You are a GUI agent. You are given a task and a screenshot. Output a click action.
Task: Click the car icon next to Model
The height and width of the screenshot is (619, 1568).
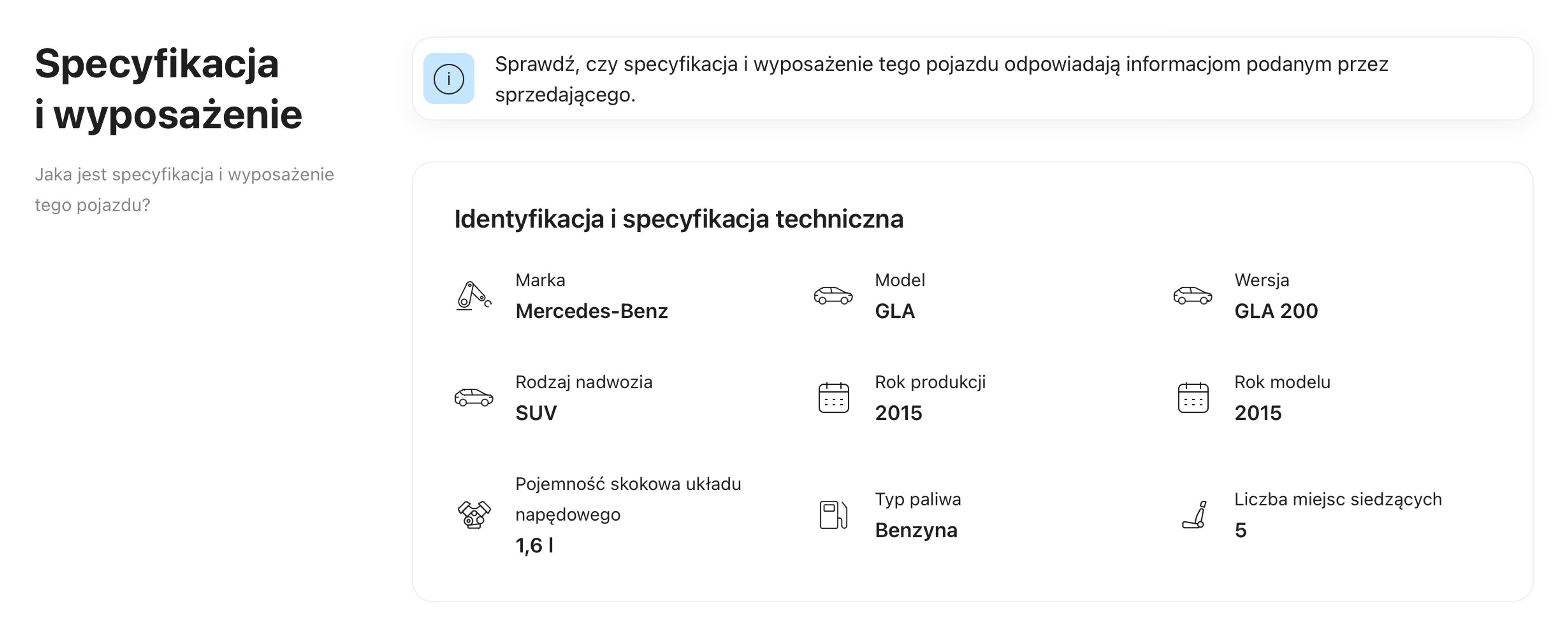click(833, 295)
